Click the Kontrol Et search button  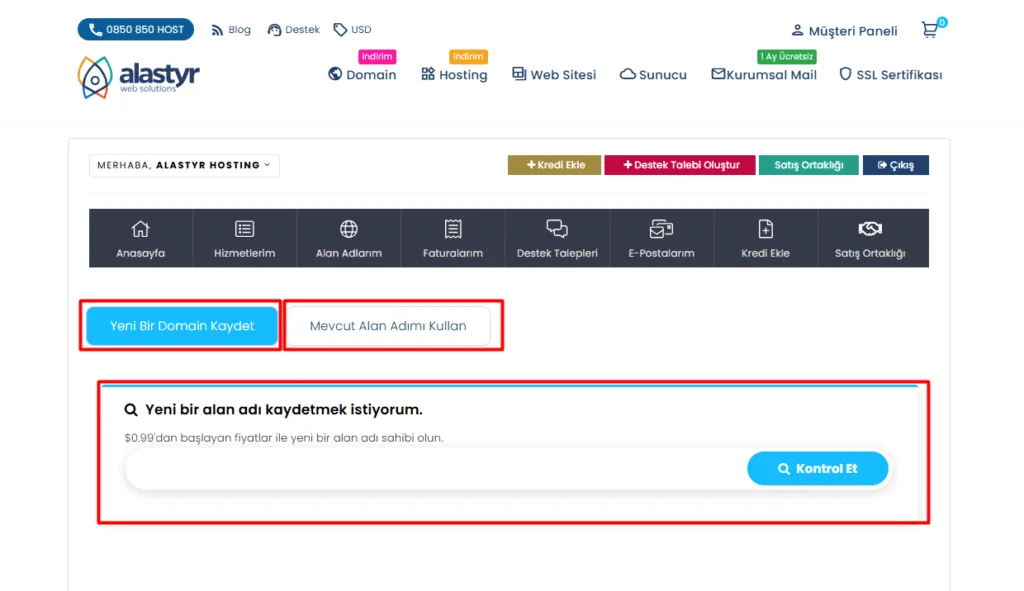pos(817,468)
